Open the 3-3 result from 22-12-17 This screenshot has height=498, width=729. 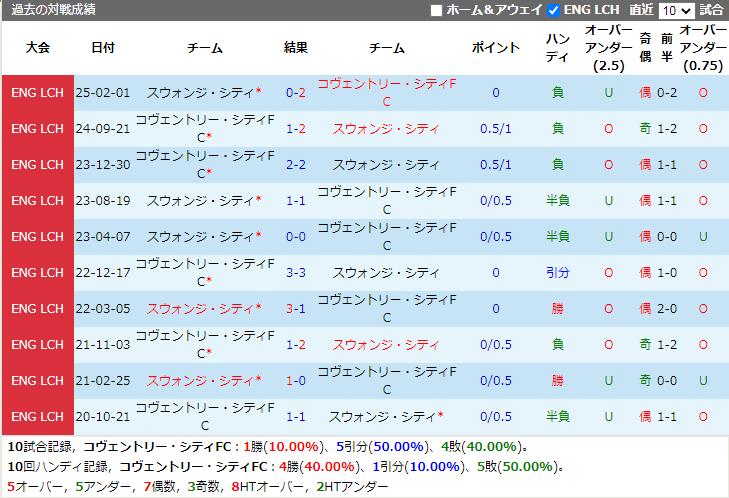295,273
